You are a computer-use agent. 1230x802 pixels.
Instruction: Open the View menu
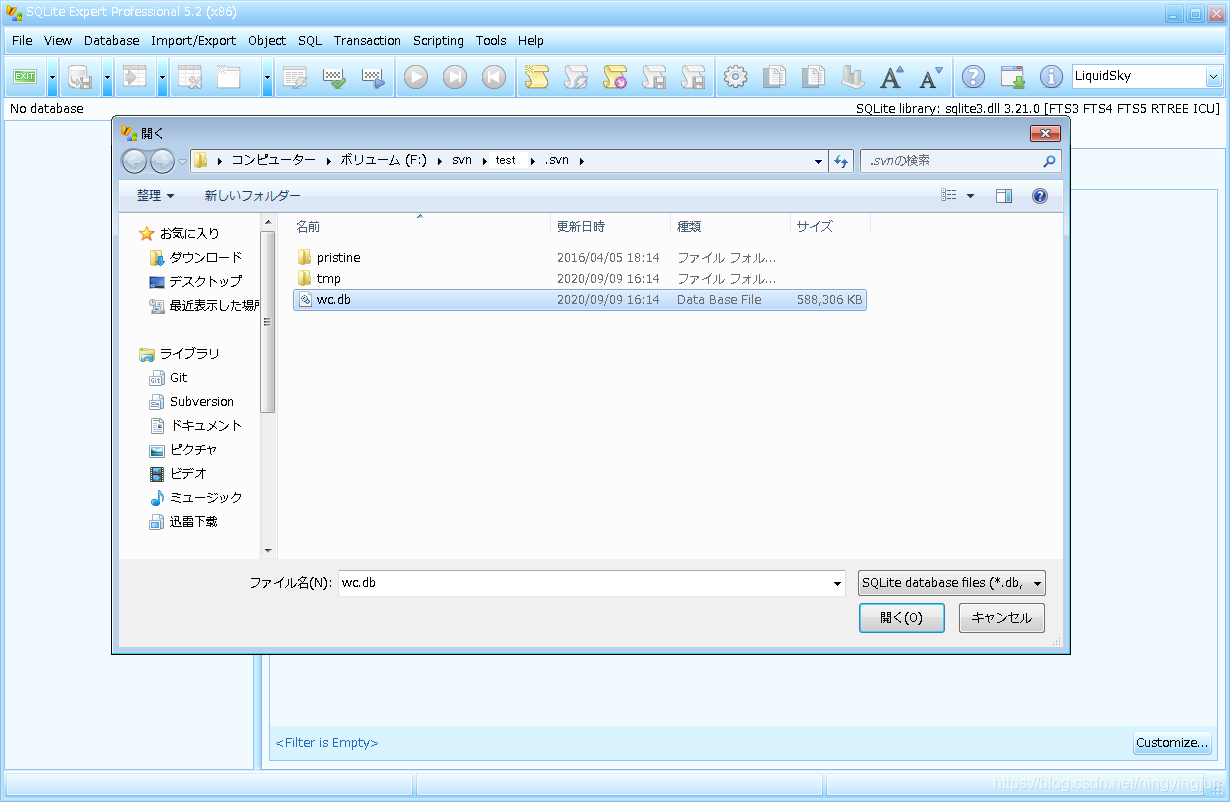[x=58, y=41]
